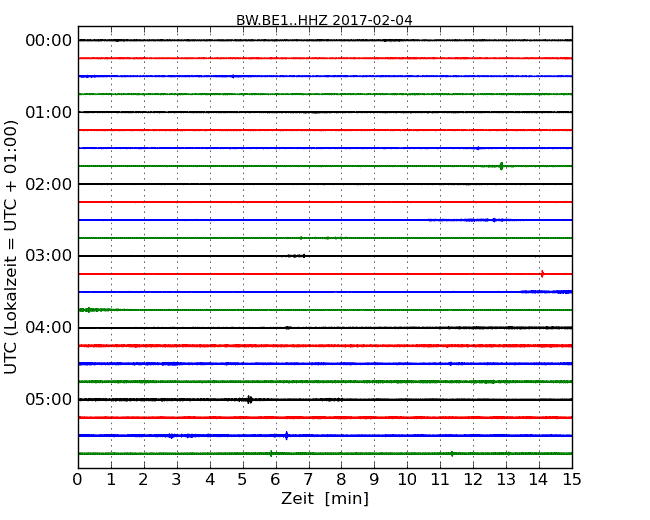Click the x-axis tick label 8
Screen dimensions: 650x520
click(341, 480)
